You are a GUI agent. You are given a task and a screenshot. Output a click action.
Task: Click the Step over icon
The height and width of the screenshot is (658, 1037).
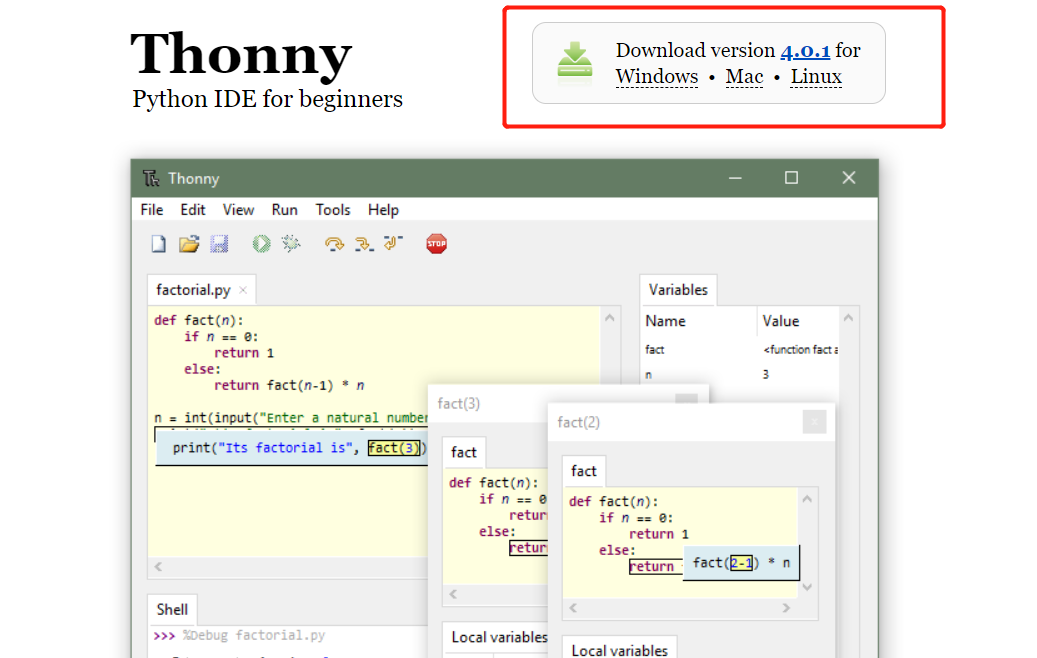(x=334, y=244)
